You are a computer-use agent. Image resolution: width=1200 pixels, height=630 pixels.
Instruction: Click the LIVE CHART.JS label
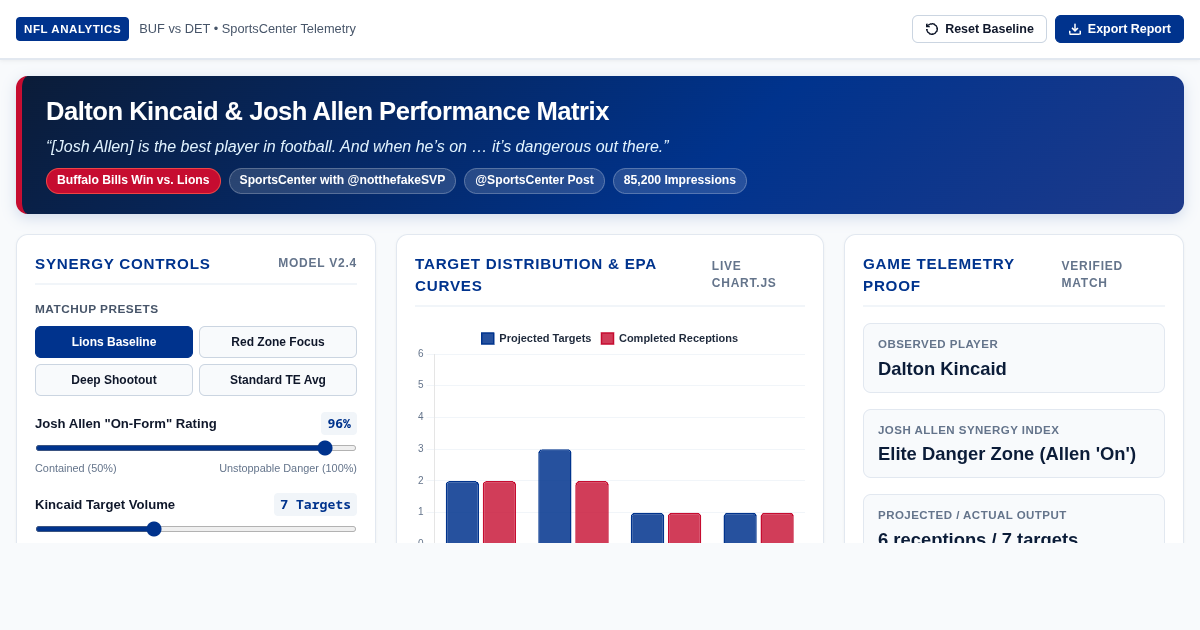pos(744,275)
